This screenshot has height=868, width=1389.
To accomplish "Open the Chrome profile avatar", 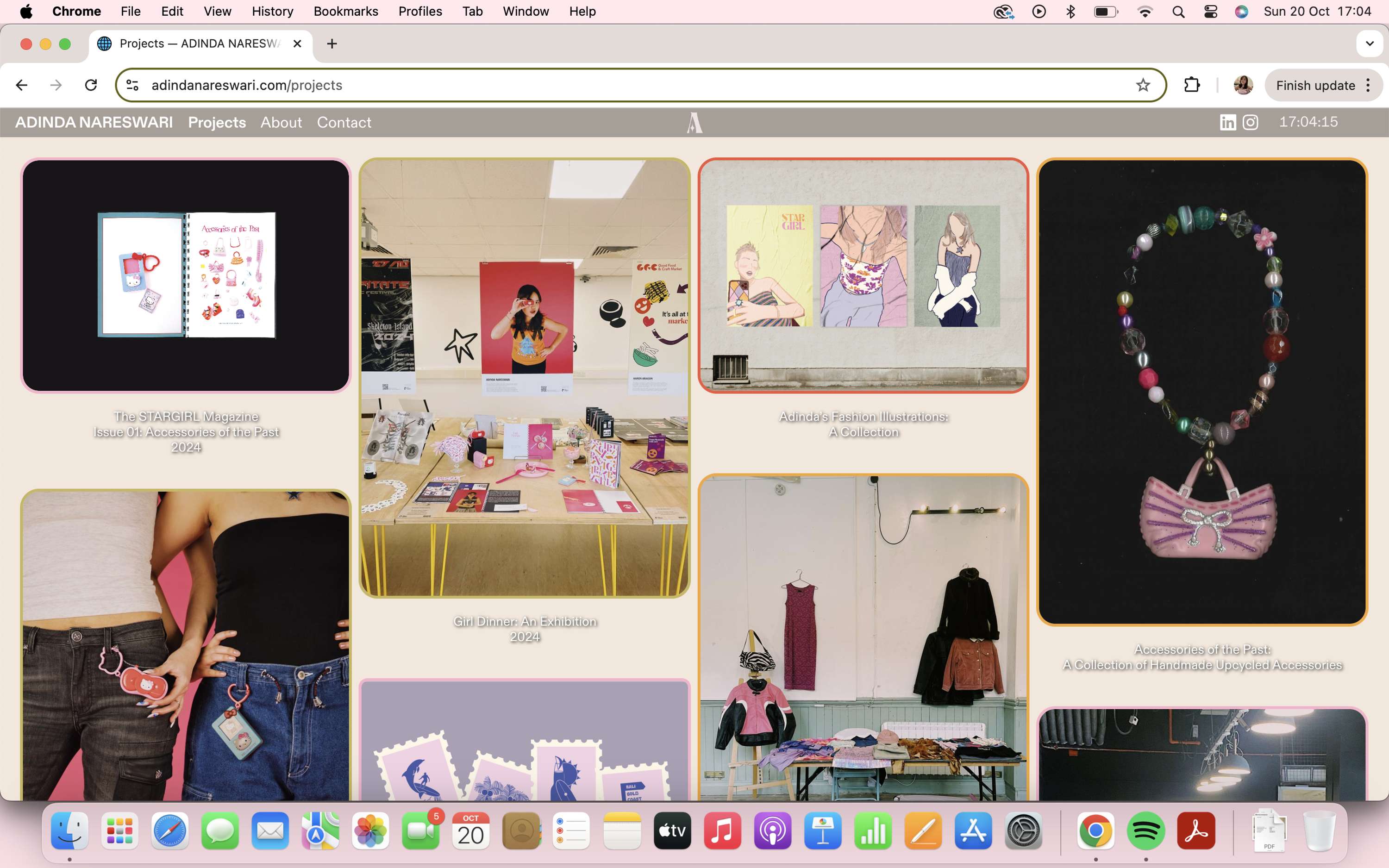I will point(1243,85).
